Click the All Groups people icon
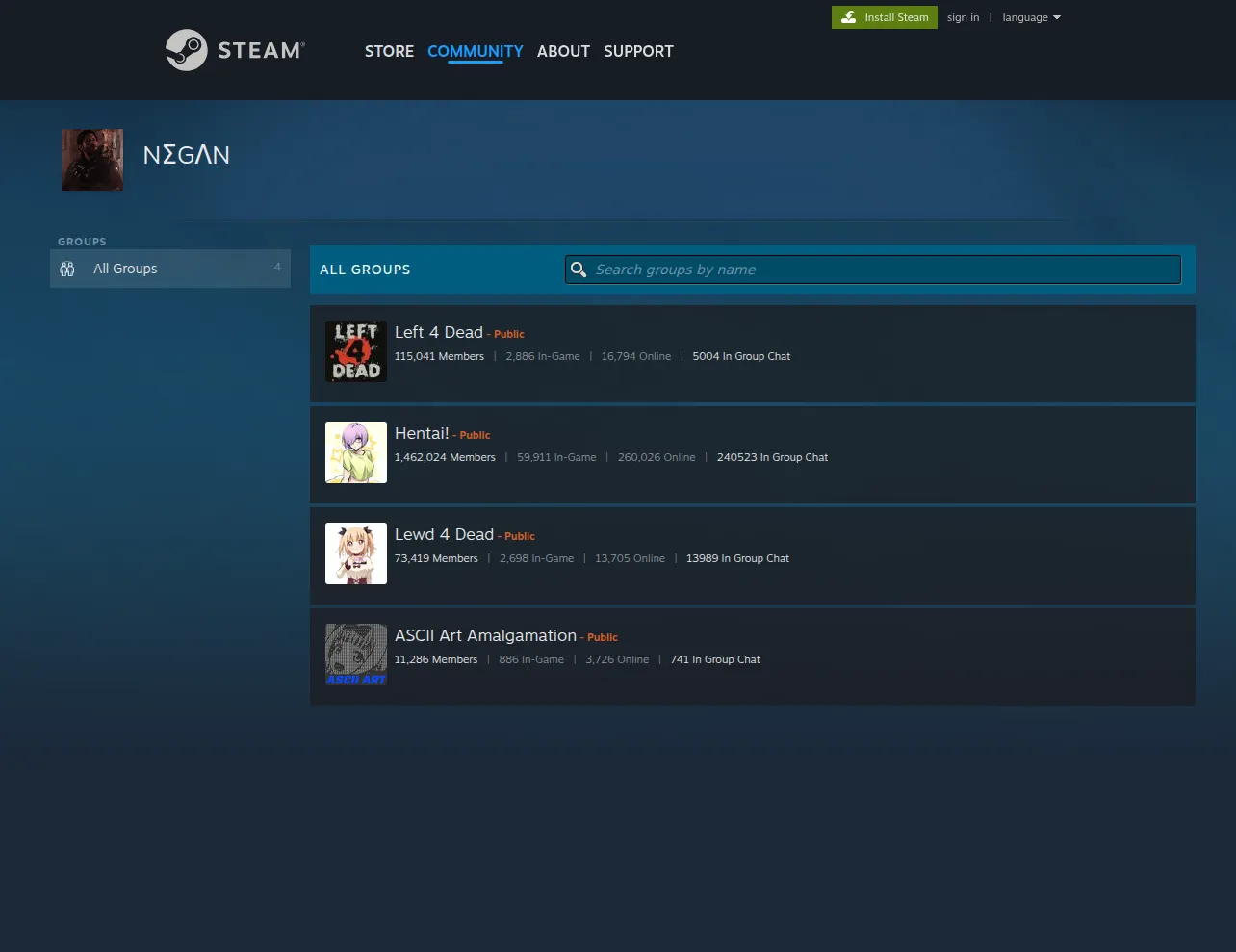The height and width of the screenshot is (952, 1236). tap(67, 269)
